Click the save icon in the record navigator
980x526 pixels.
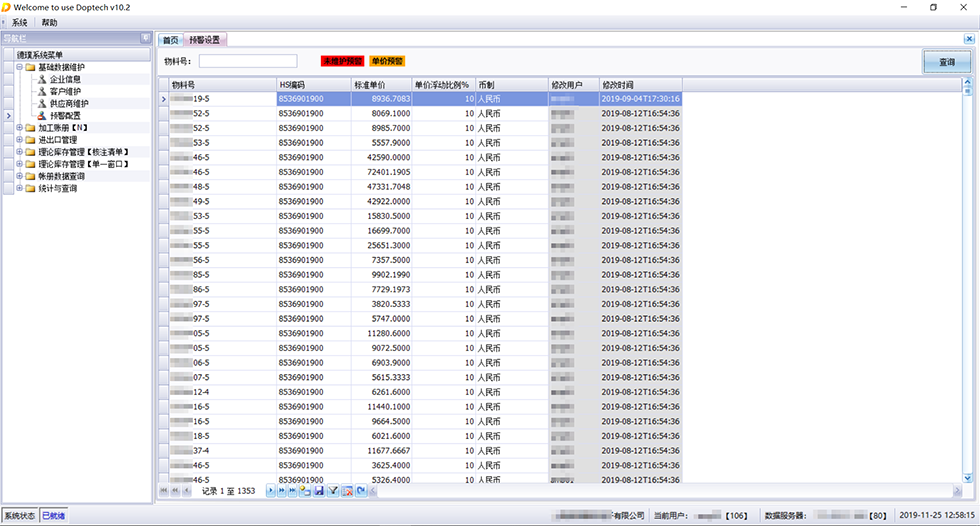pos(319,491)
